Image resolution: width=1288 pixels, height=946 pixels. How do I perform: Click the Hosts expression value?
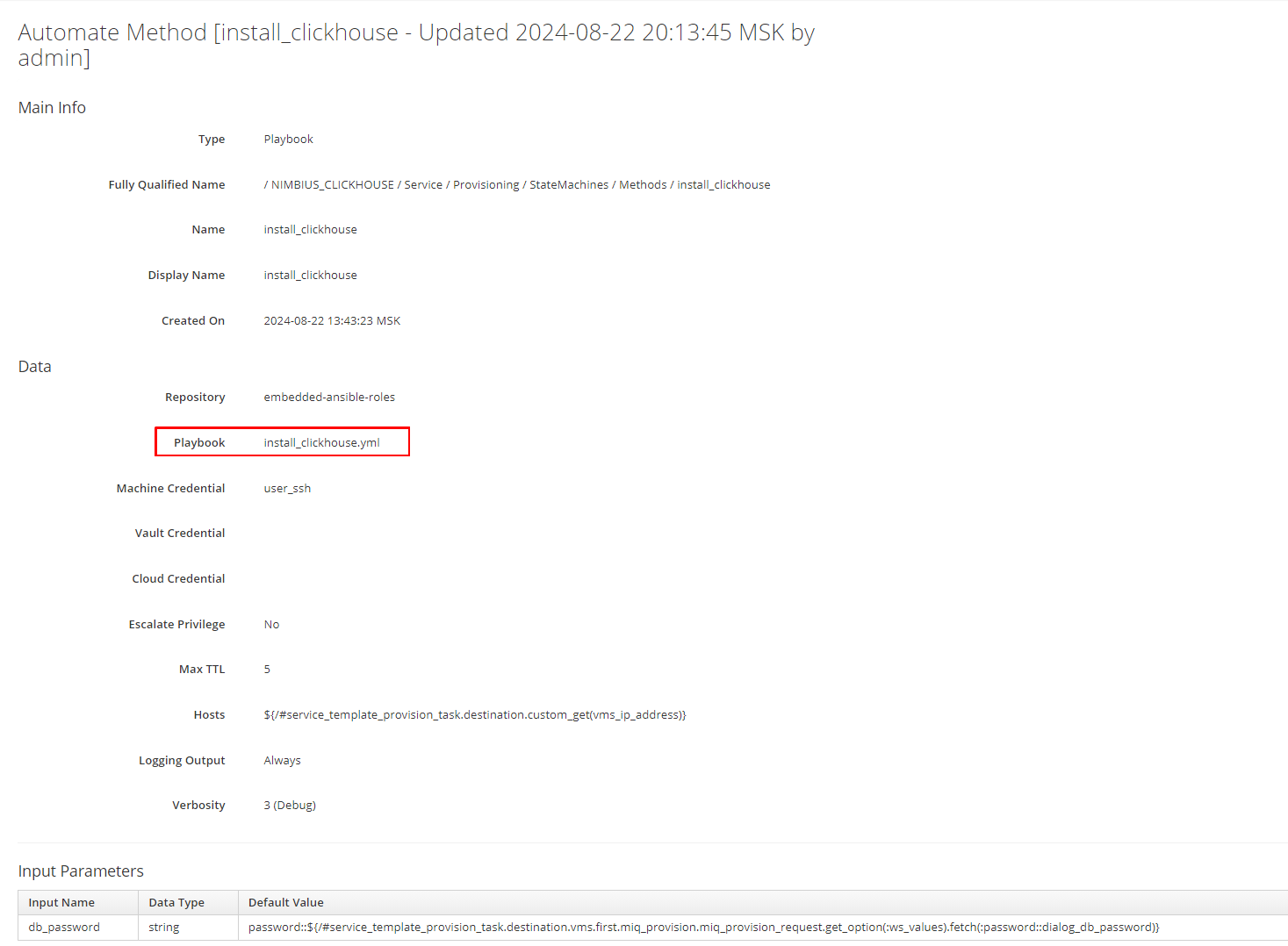pyautogui.click(x=475, y=715)
